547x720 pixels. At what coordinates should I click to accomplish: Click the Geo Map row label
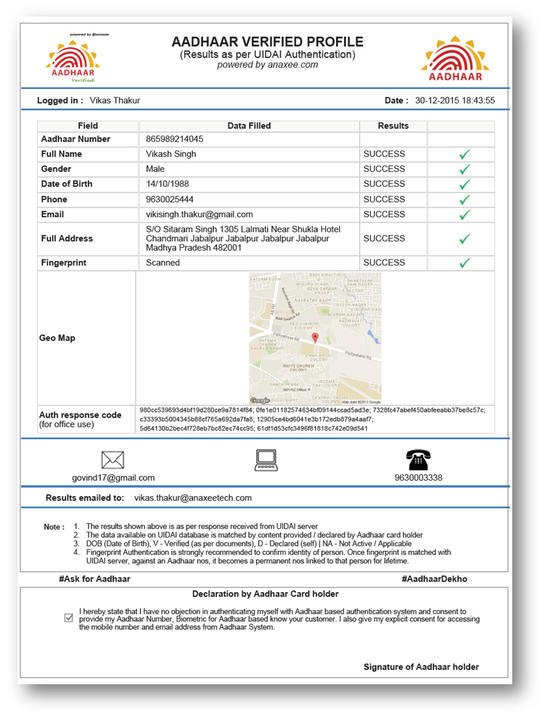pos(57,338)
